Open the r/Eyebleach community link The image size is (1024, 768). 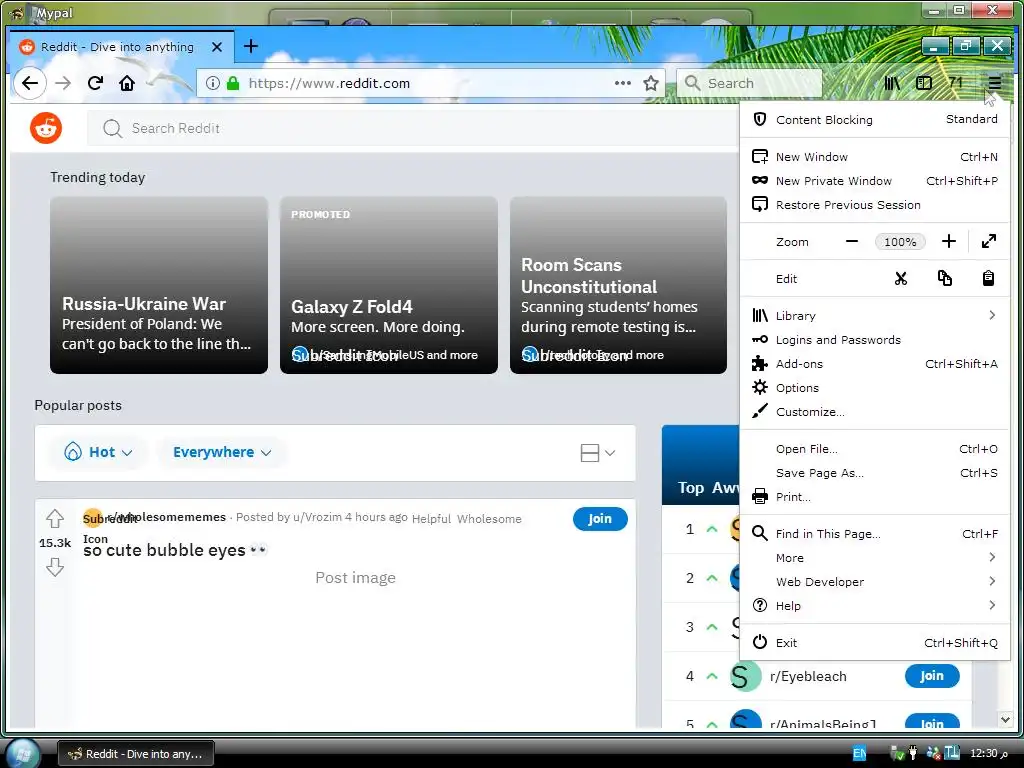pos(808,677)
